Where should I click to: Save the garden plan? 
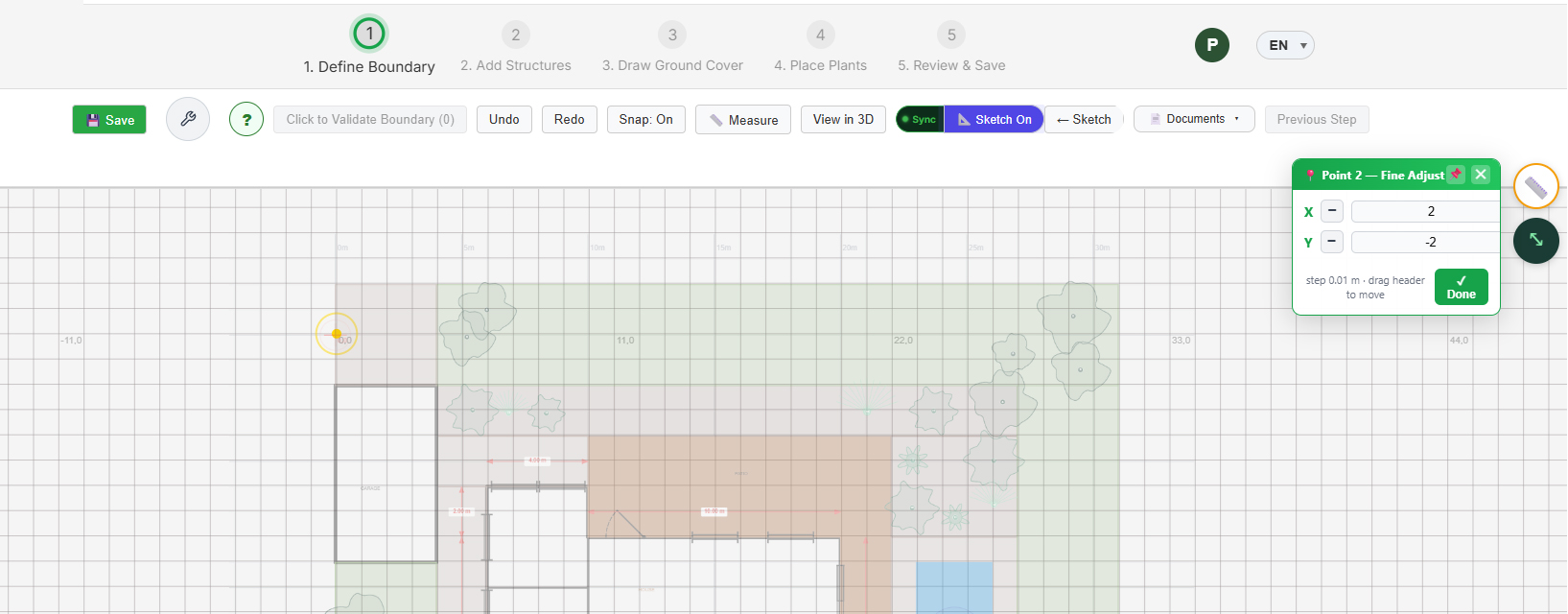point(109,120)
